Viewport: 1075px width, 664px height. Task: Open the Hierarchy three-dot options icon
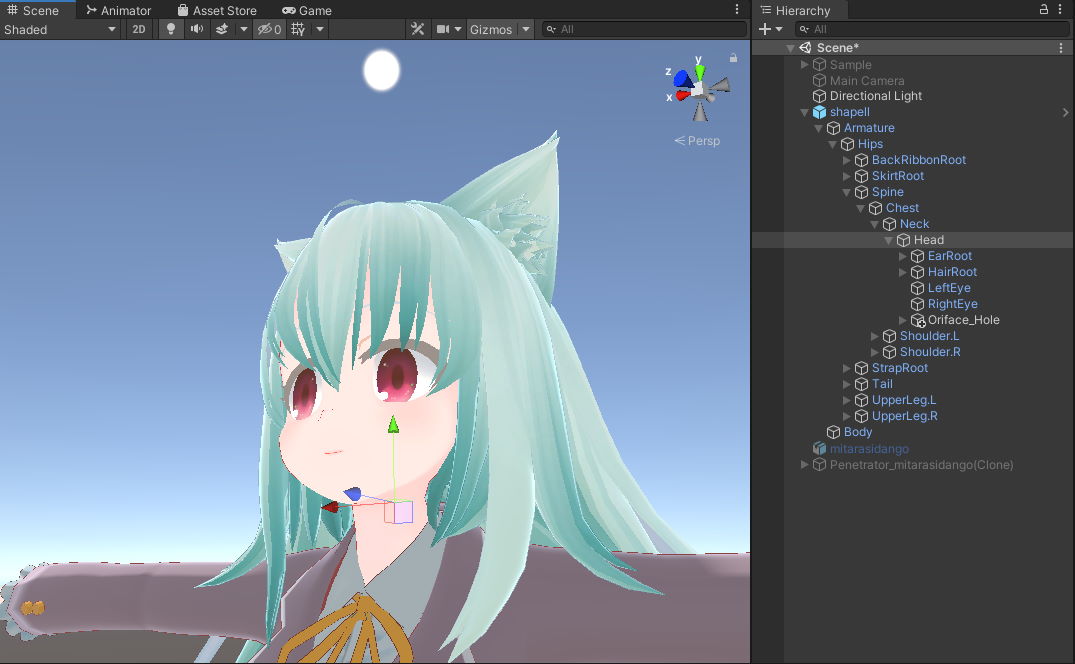point(1060,9)
